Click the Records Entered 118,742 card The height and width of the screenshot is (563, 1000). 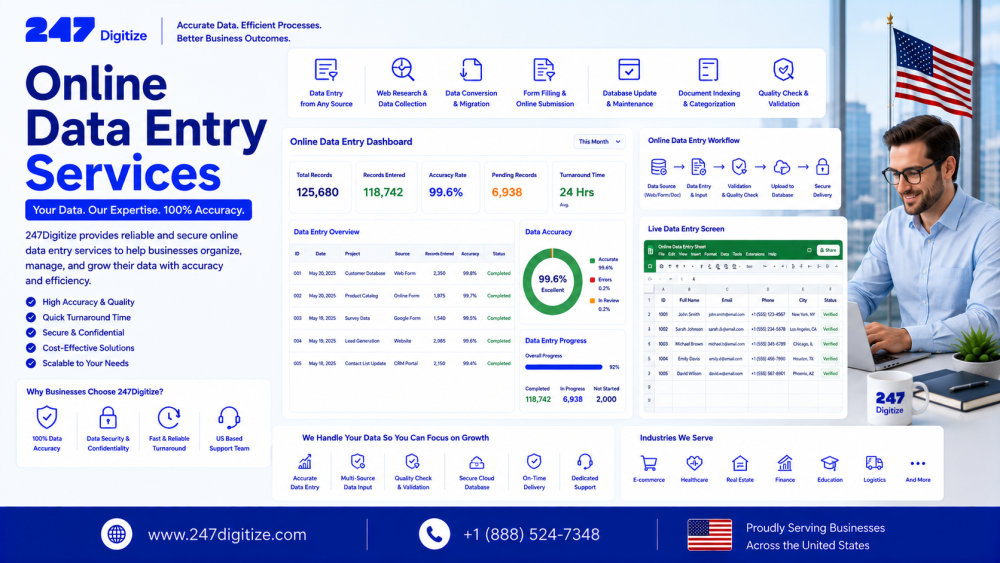coord(386,186)
